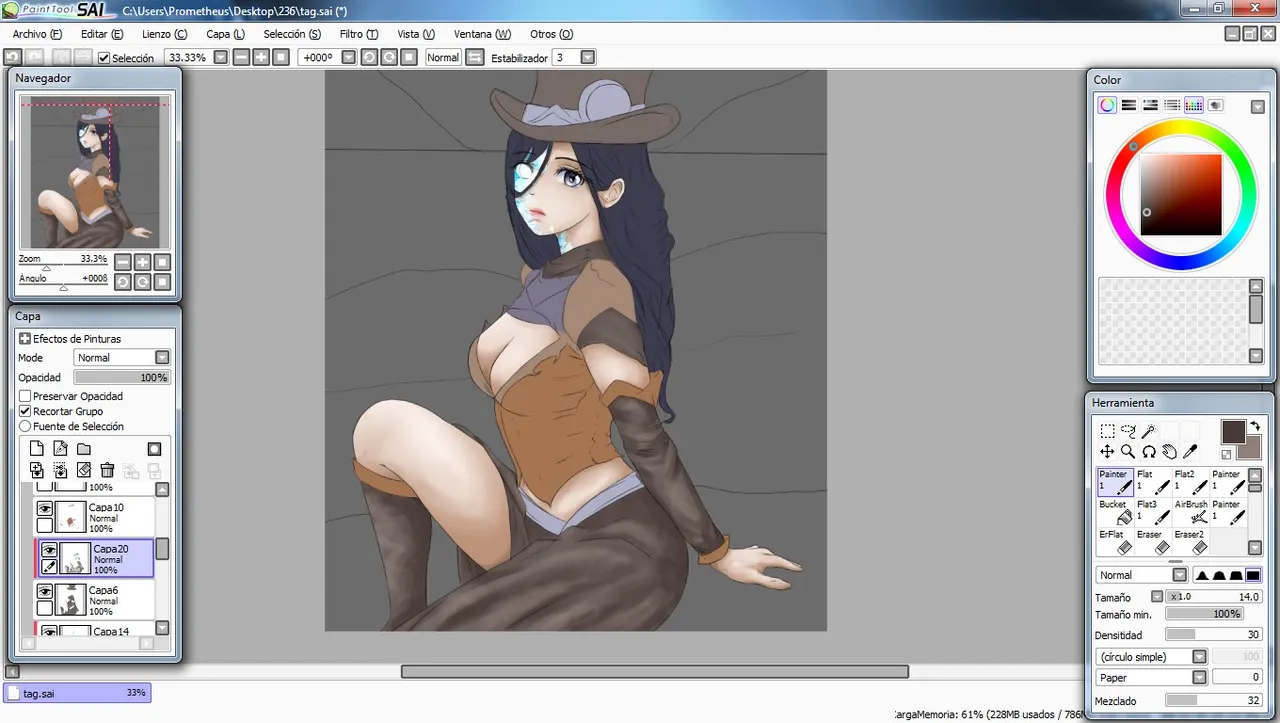Zoom out using toolbar minus button

click(242, 58)
